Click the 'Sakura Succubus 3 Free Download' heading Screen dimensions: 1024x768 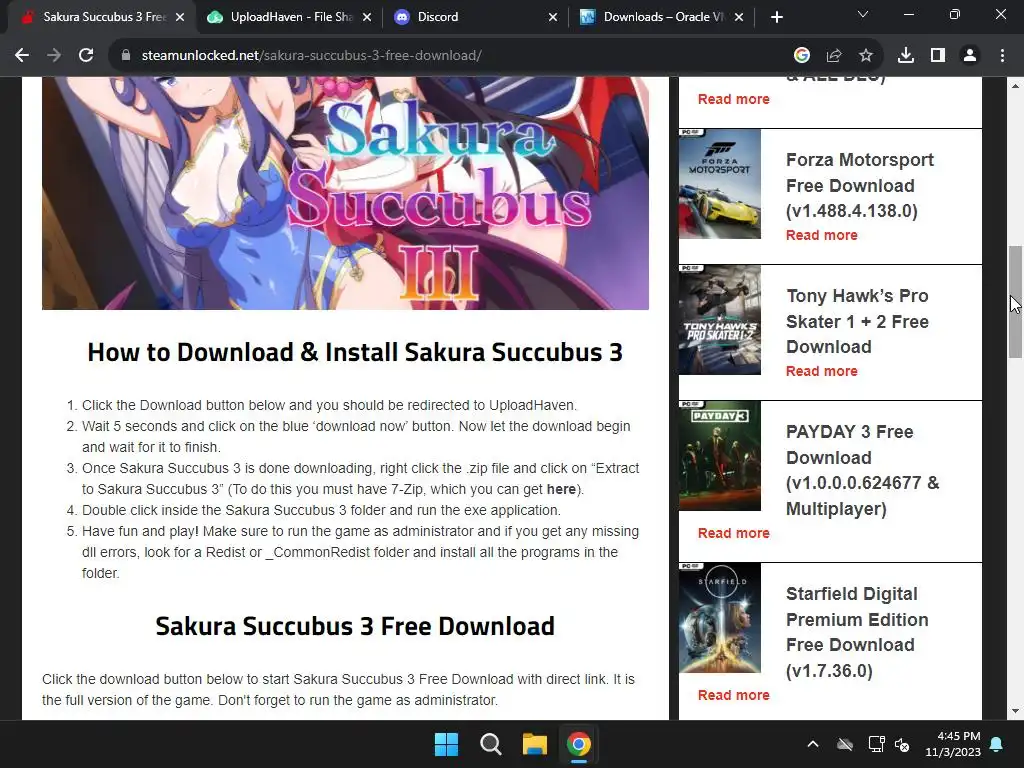(355, 626)
